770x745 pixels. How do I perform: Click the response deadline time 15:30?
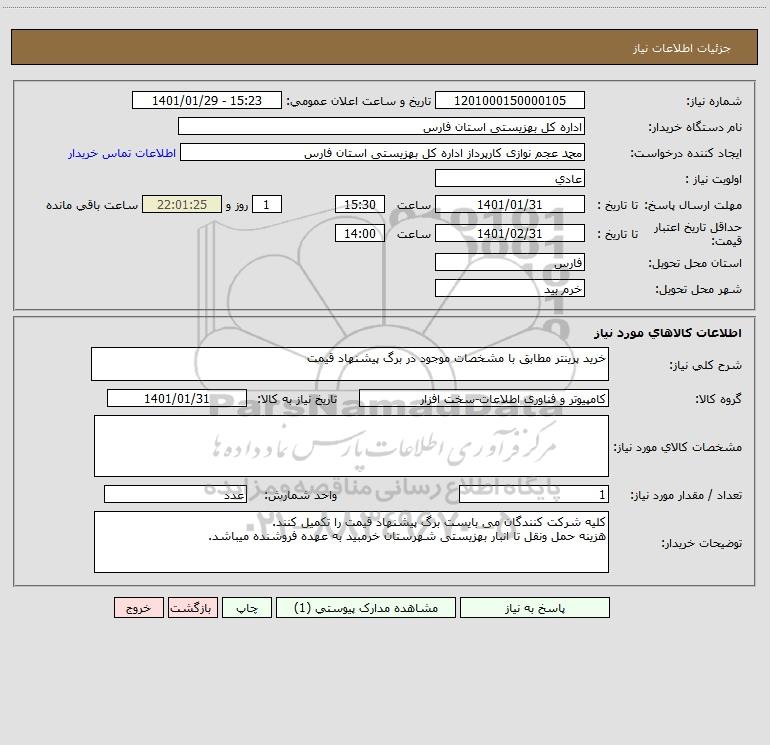coord(359,204)
